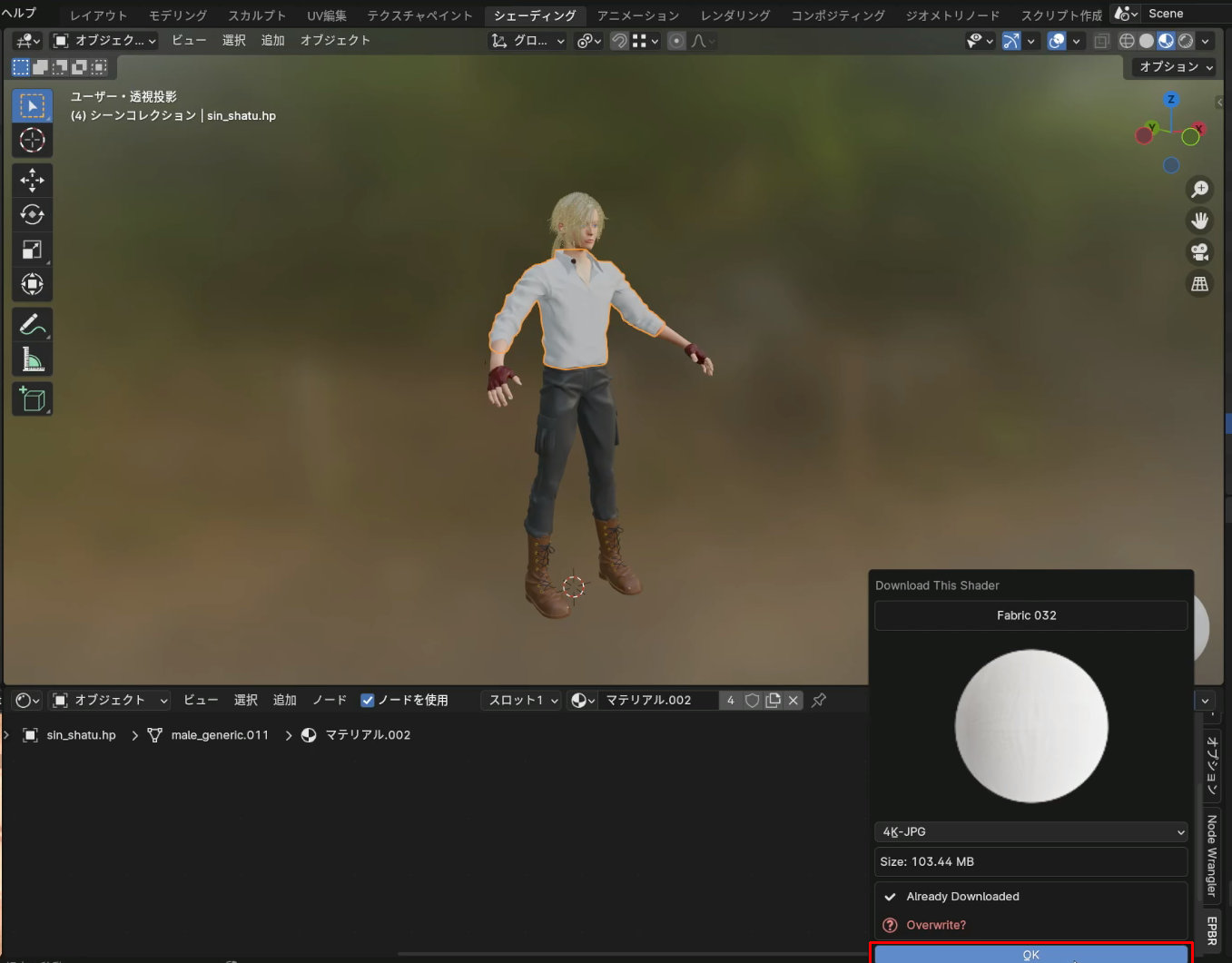Toggle X-ray mode button

1101,41
